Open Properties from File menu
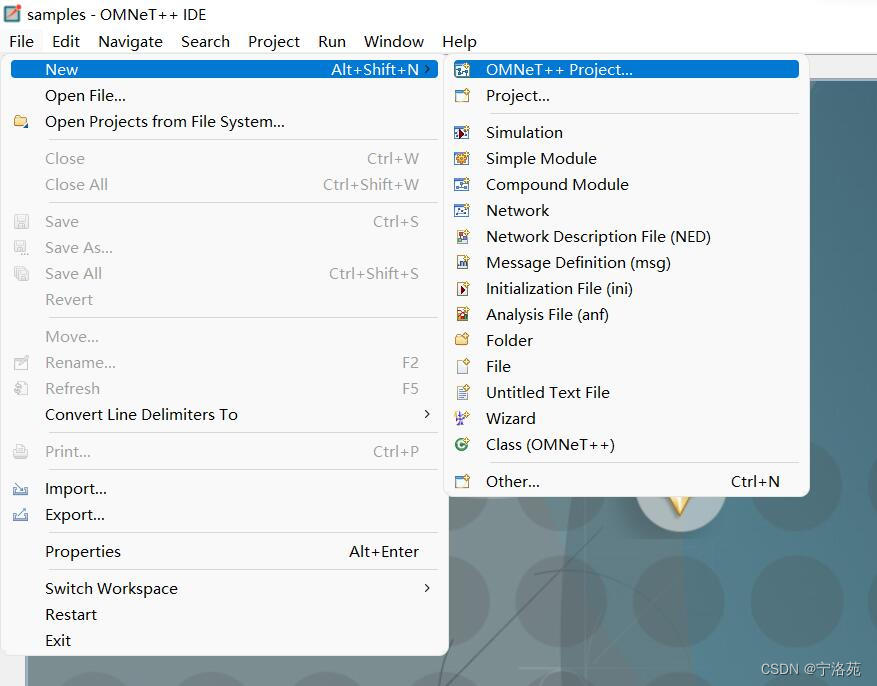This screenshot has height=686, width=877. [x=224, y=551]
